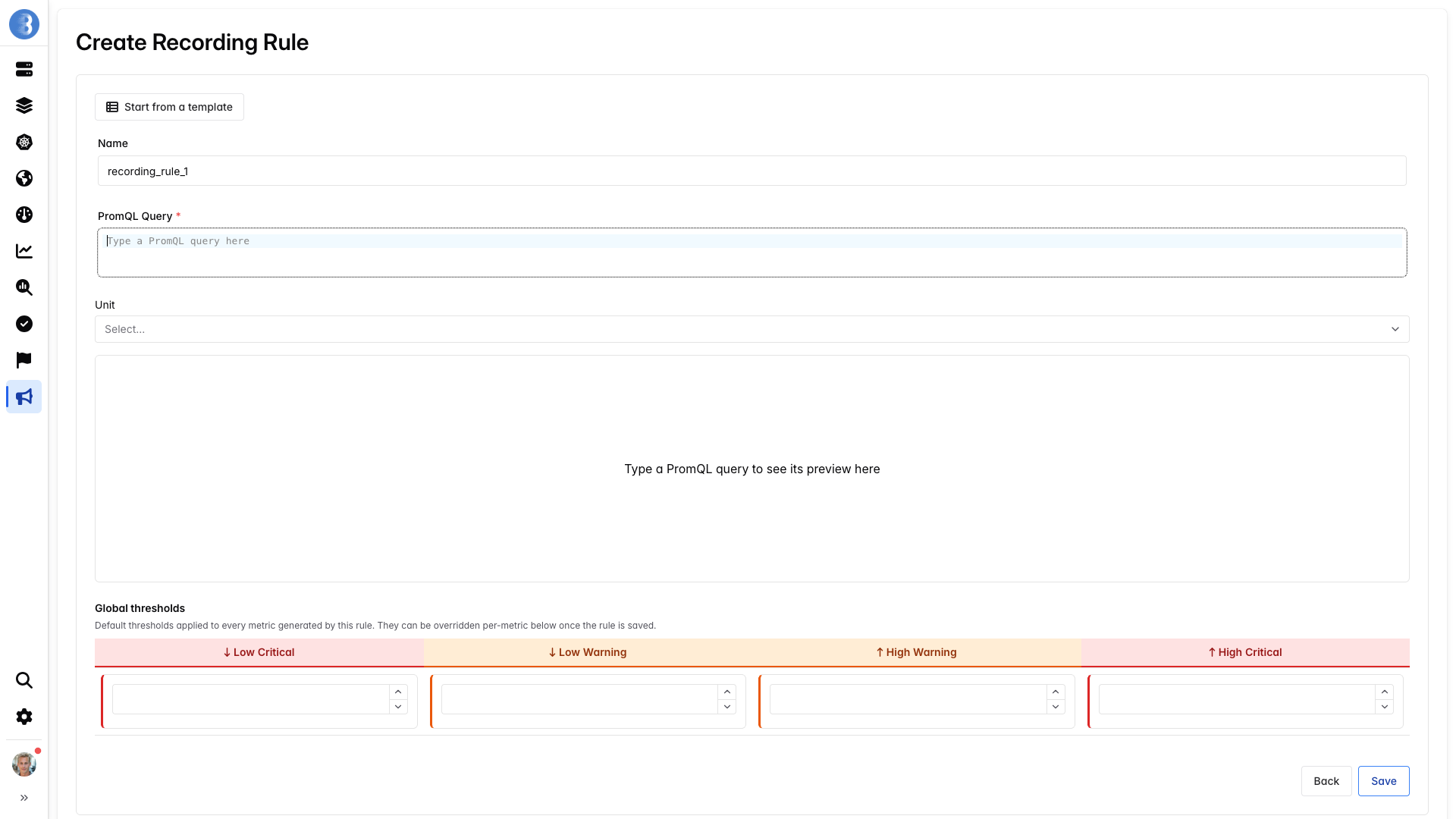The width and height of the screenshot is (1456, 819).
Task: Click the Low Warning threshold input
Action: click(x=580, y=699)
